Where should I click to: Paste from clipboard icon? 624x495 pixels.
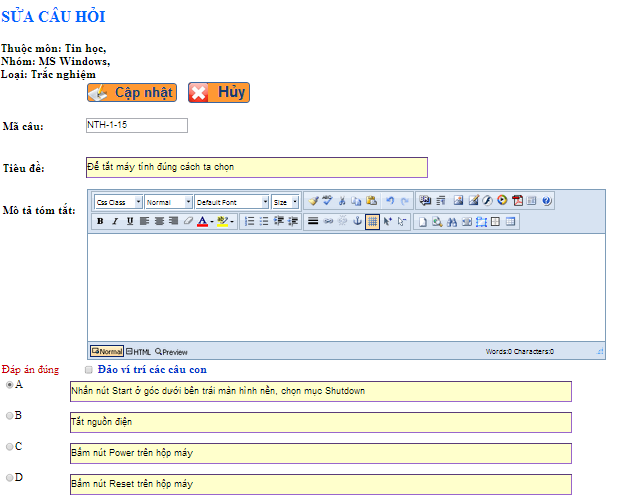(371, 201)
